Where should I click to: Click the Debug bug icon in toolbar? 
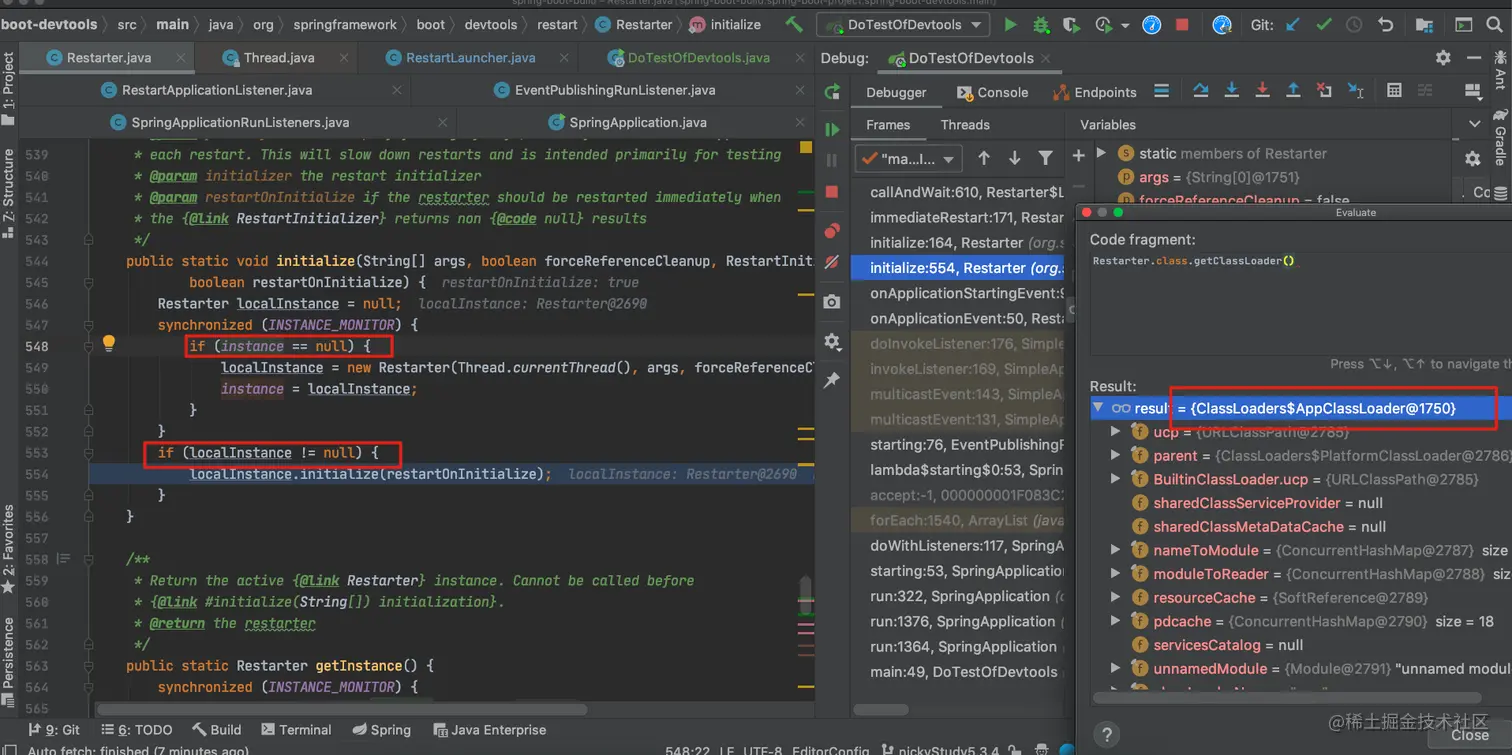[1041, 24]
